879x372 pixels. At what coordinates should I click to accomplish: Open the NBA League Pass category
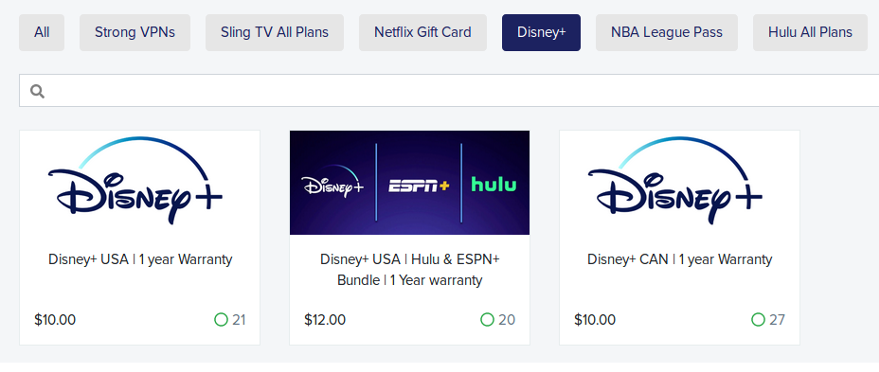pos(667,32)
